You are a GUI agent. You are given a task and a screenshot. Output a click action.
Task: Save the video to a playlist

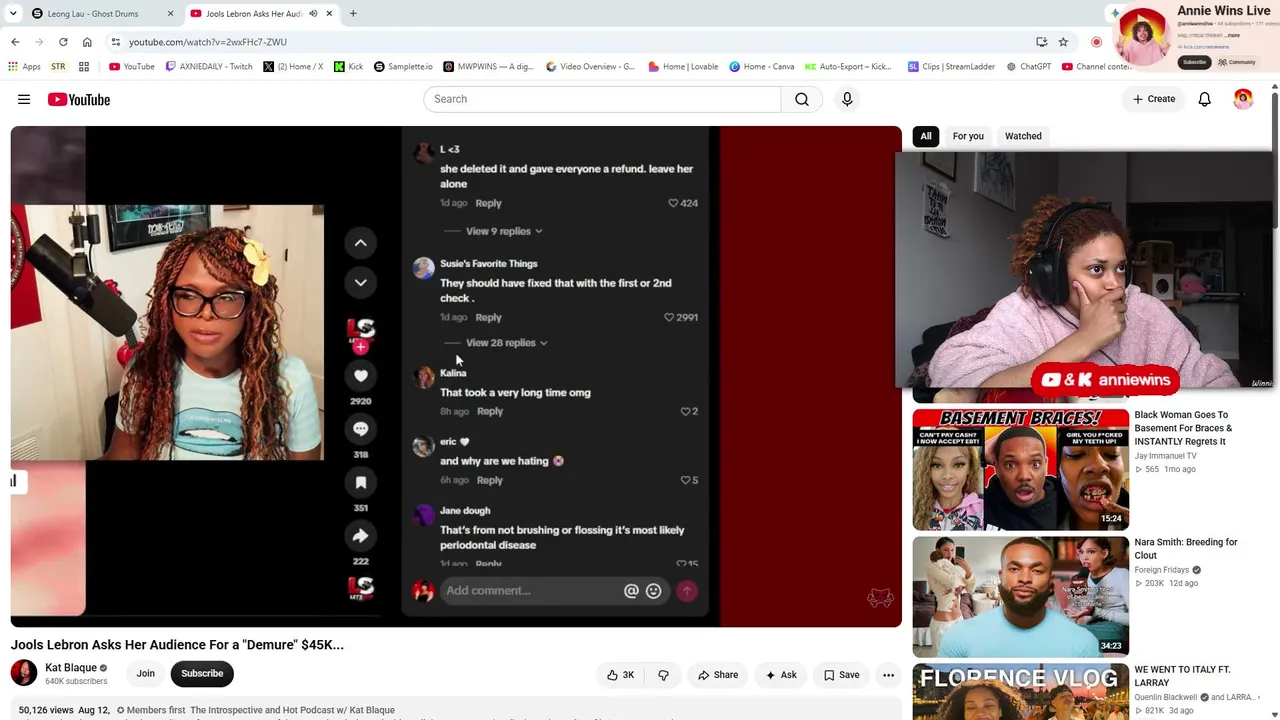tap(841, 675)
